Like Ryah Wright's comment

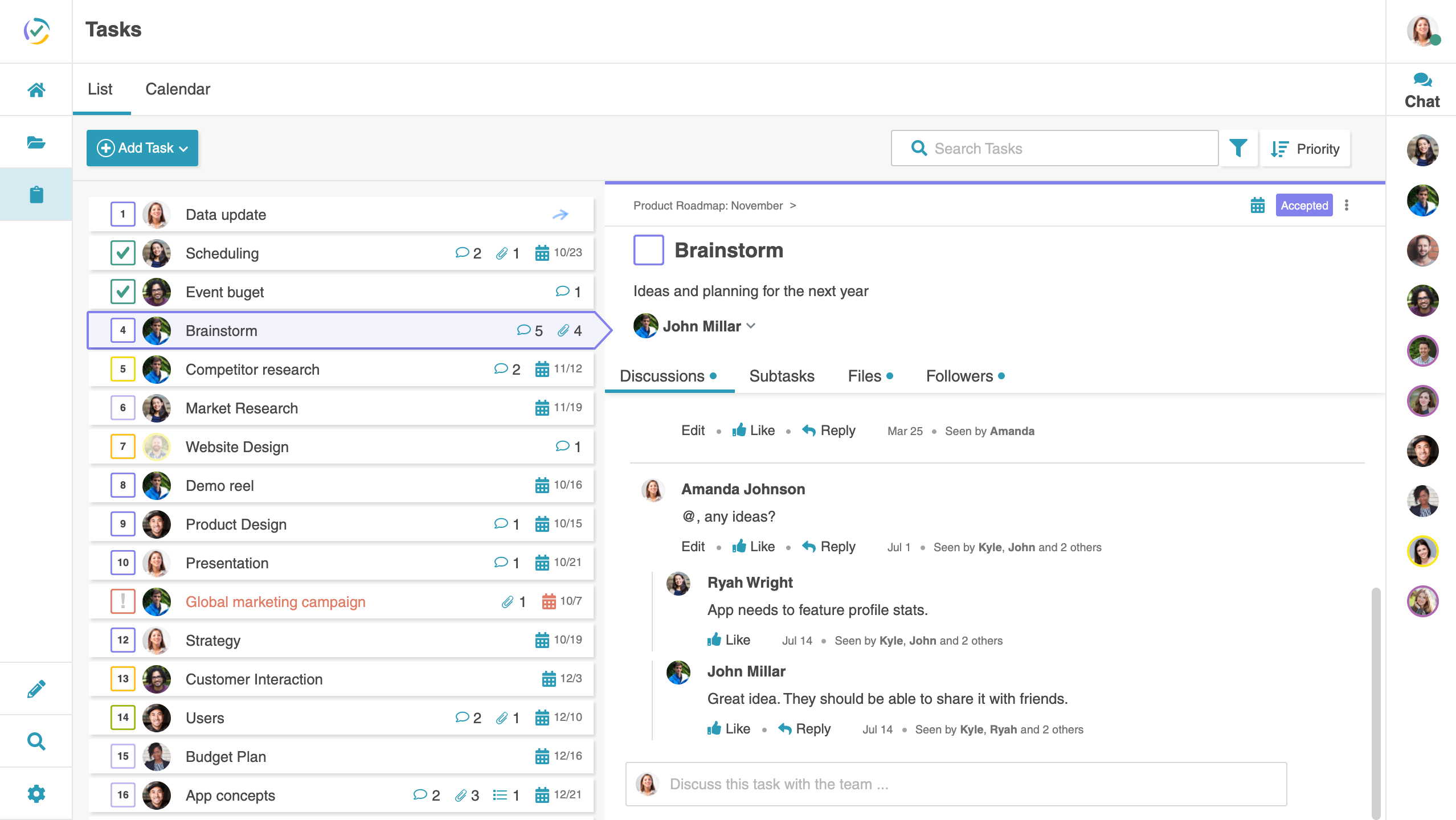pyautogui.click(x=729, y=640)
